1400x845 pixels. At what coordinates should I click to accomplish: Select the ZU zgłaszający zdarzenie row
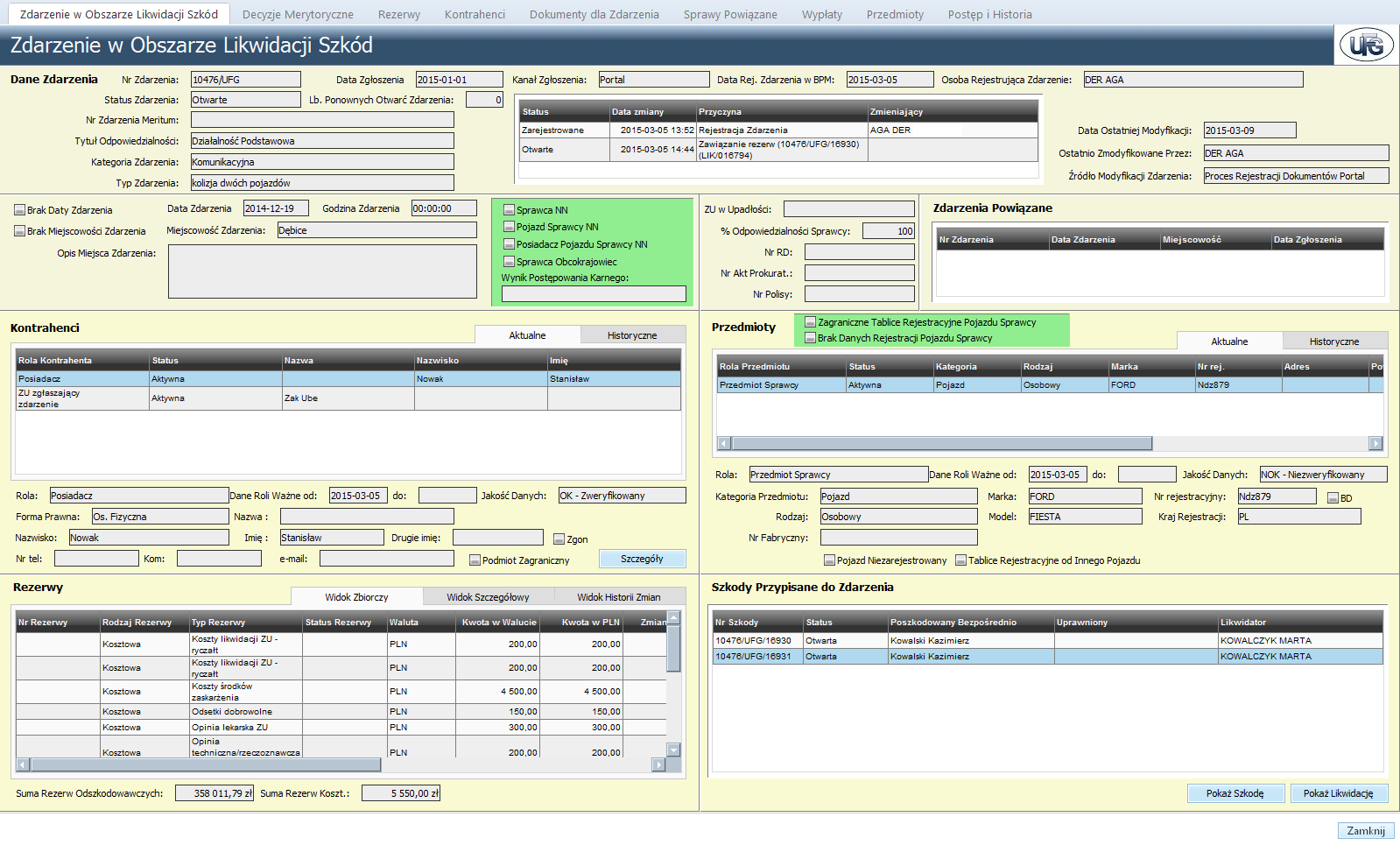pyautogui.click(x=348, y=398)
